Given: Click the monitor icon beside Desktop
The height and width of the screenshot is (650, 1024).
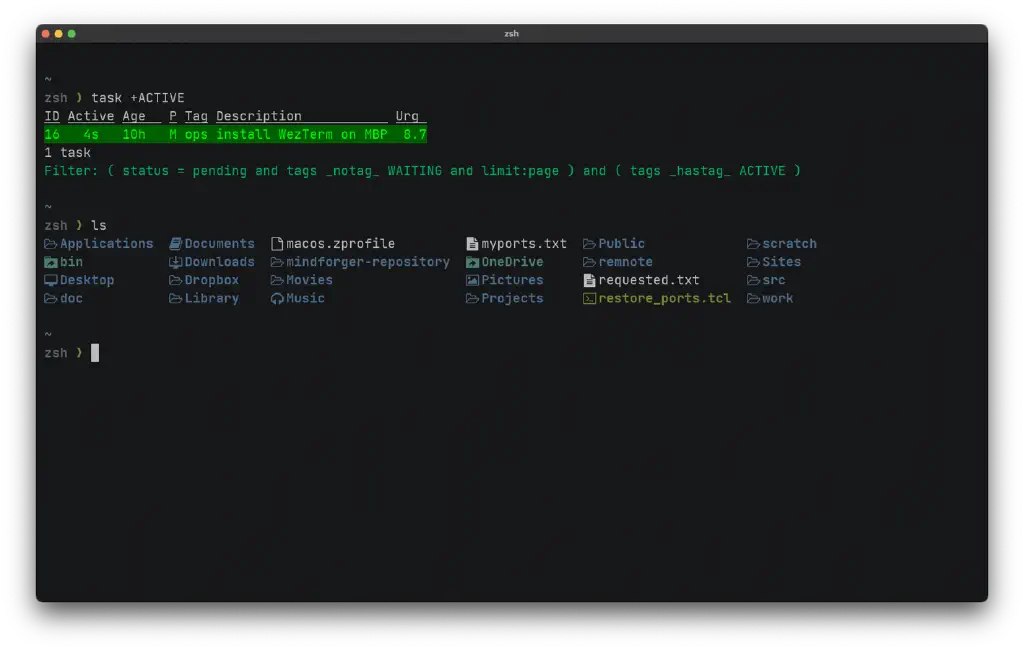Looking at the screenshot, I should (50, 280).
